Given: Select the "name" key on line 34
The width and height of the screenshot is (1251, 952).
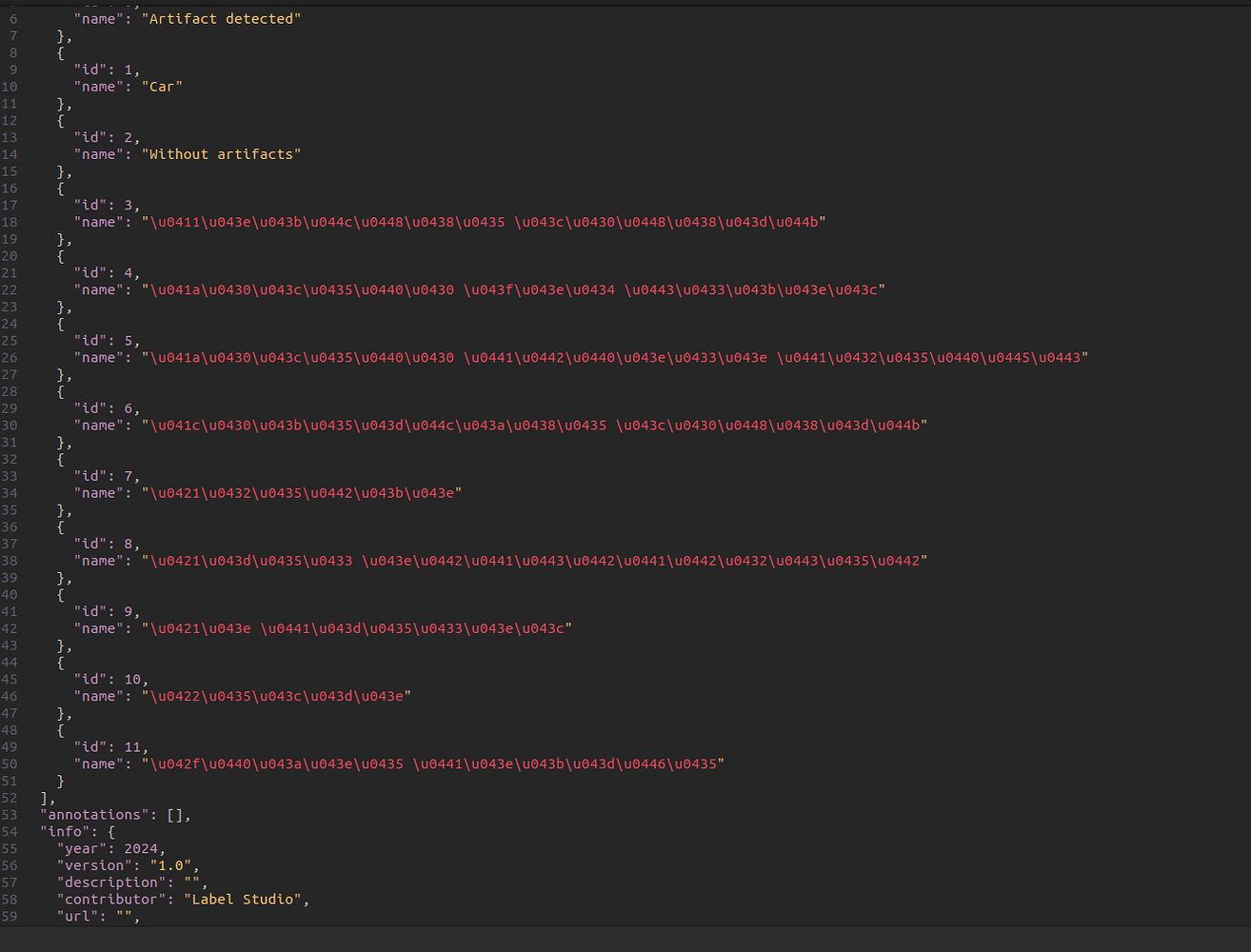Looking at the screenshot, I should point(99,492).
